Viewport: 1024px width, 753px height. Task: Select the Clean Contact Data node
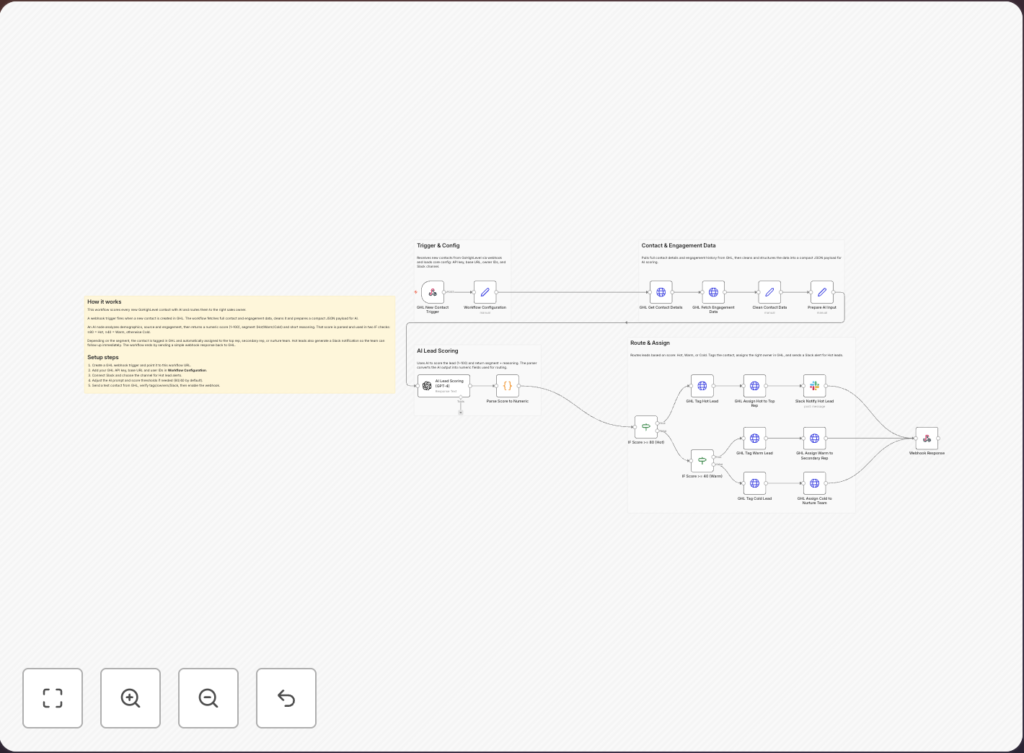tap(769, 292)
